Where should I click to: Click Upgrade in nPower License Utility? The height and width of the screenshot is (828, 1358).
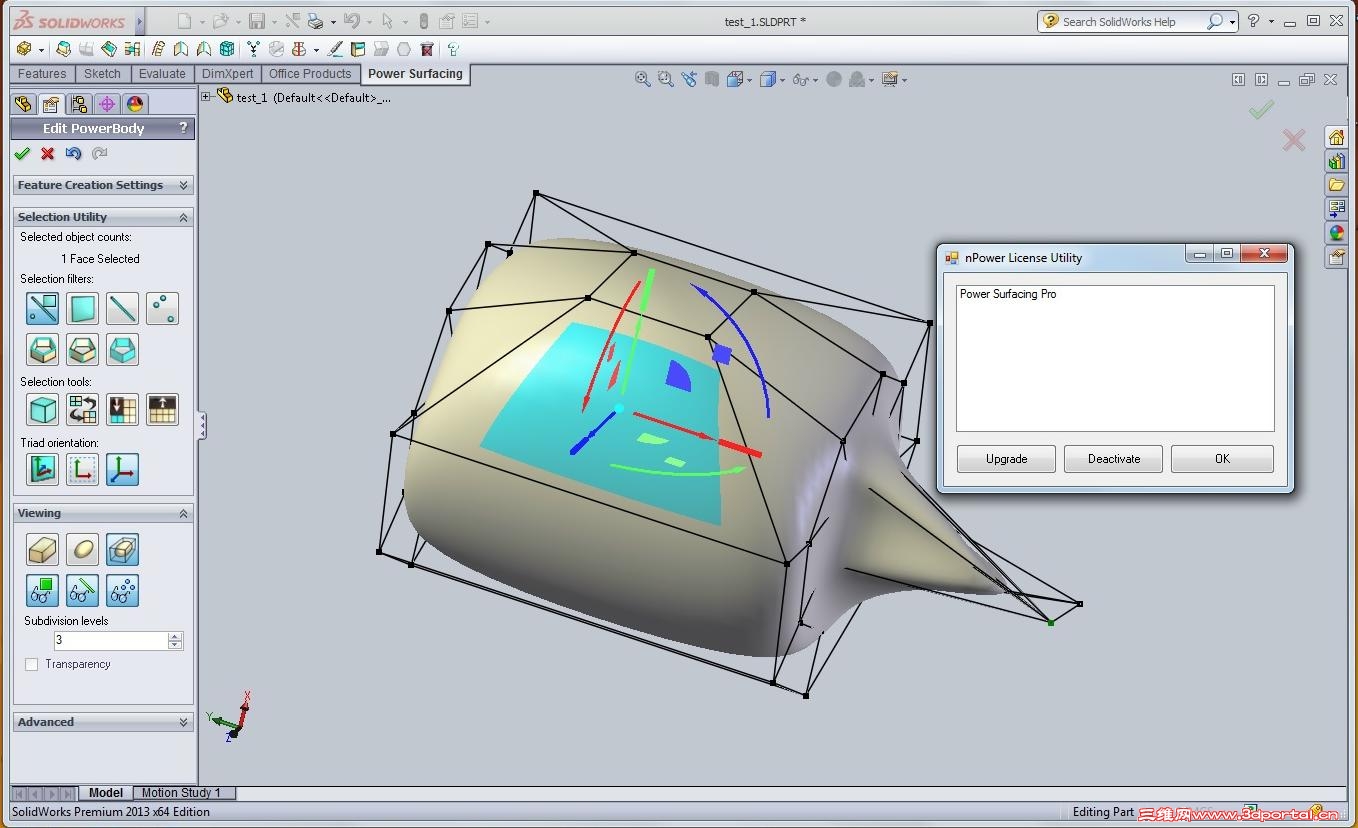pyautogui.click(x=1006, y=459)
